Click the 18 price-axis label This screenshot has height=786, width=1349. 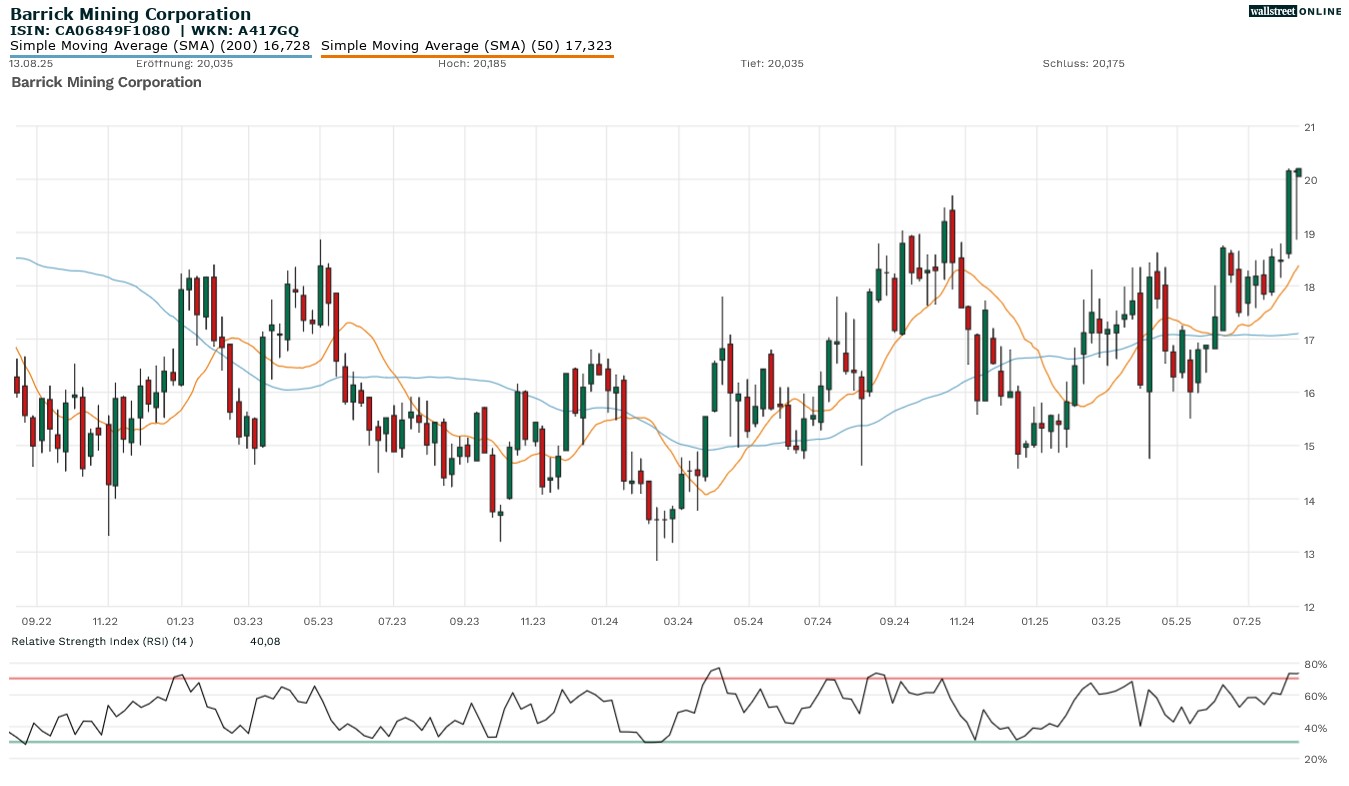(x=1309, y=287)
